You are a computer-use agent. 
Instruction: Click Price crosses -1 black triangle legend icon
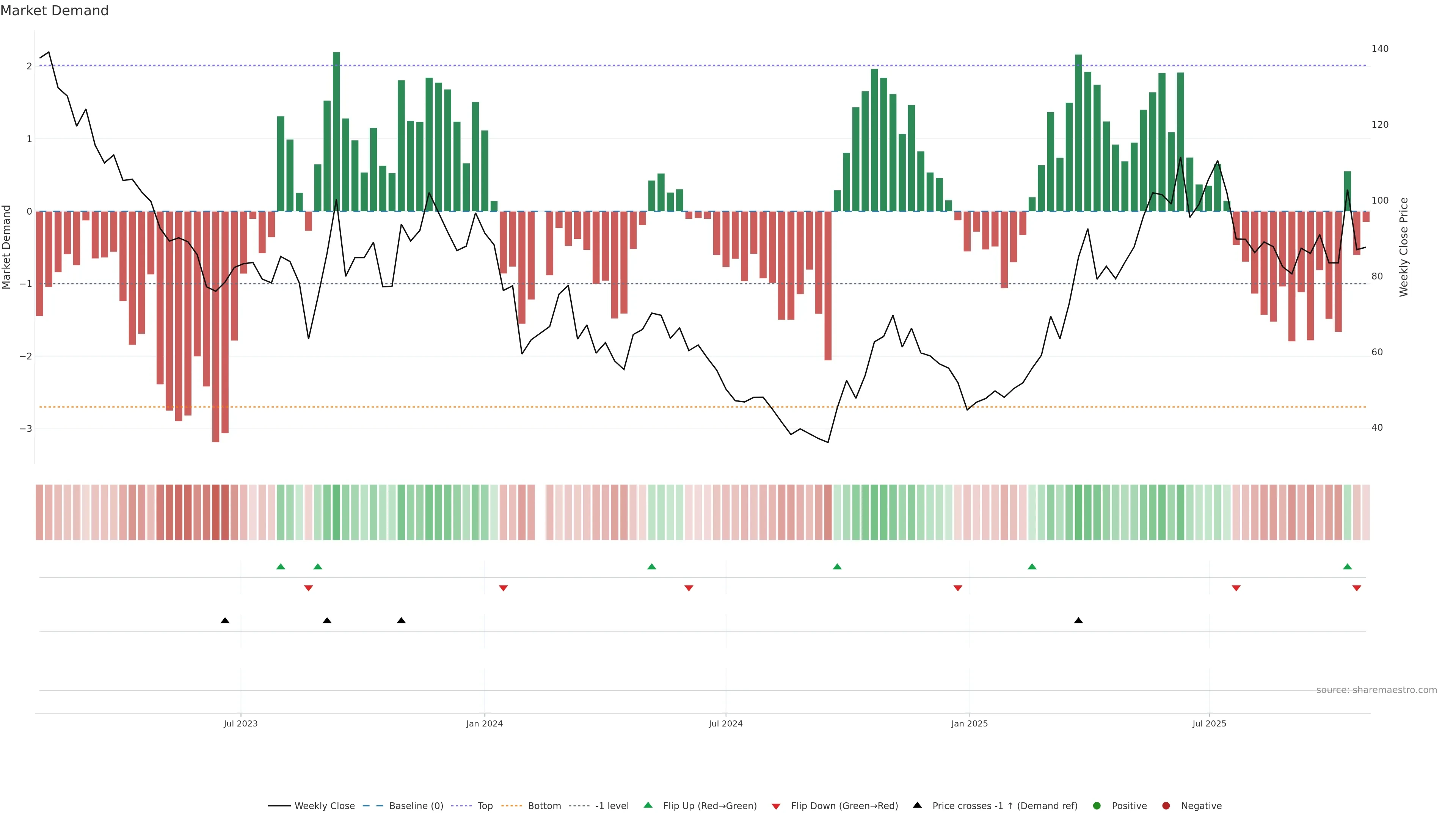917,805
